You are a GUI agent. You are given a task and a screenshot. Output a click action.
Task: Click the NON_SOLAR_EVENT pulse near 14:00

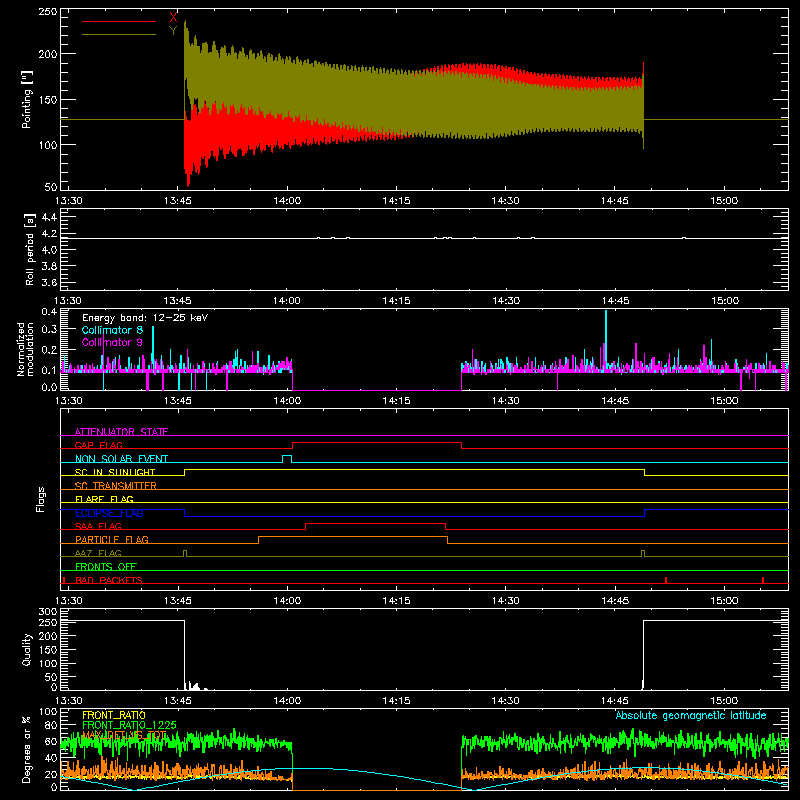point(287,459)
